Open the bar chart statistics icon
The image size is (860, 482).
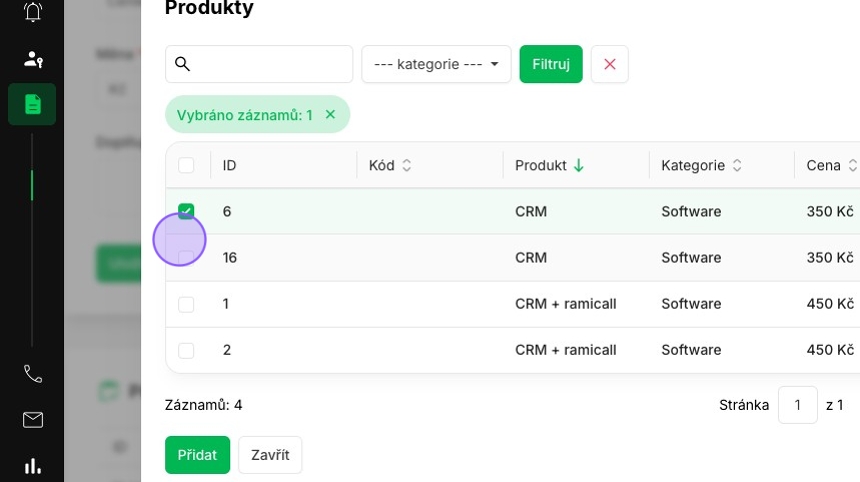coord(33,466)
